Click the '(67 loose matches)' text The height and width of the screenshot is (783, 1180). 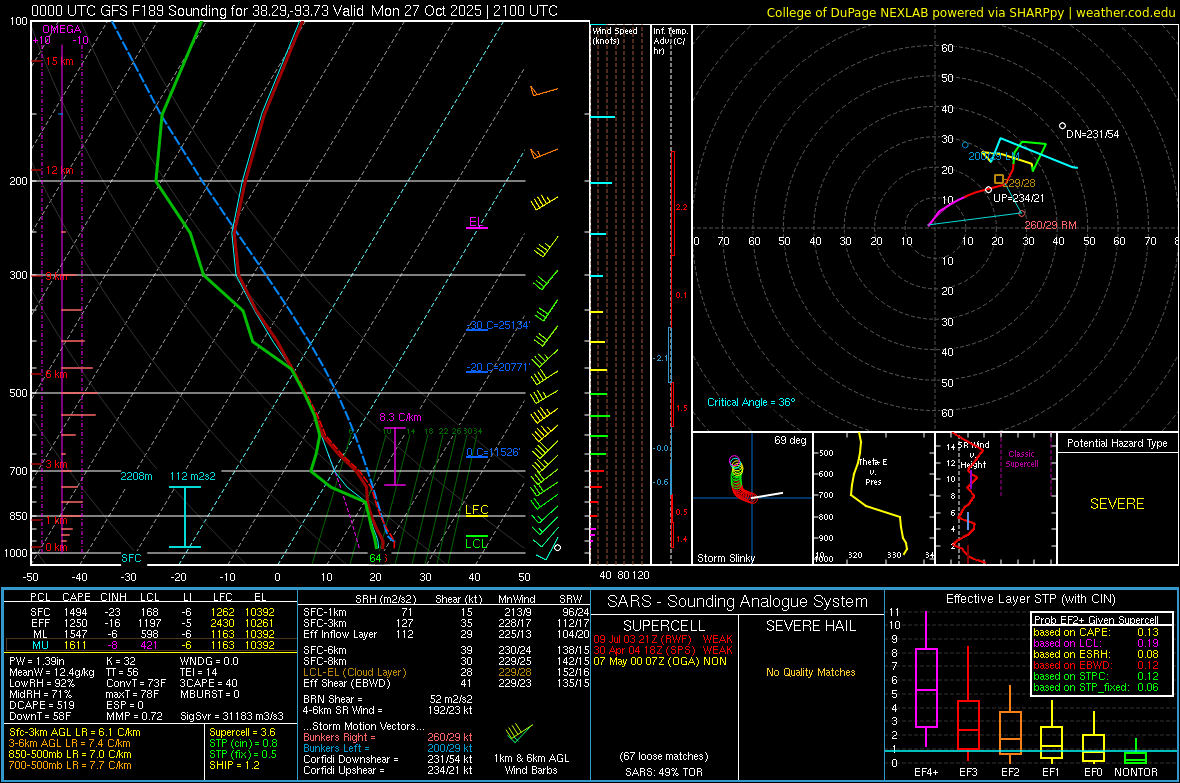pyautogui.click(x=664, y=756)
